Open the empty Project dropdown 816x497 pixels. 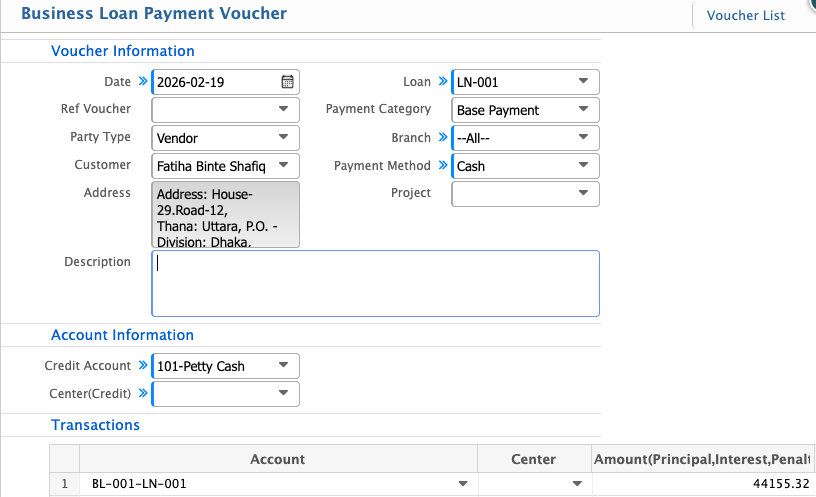click(x=583, y=194)
